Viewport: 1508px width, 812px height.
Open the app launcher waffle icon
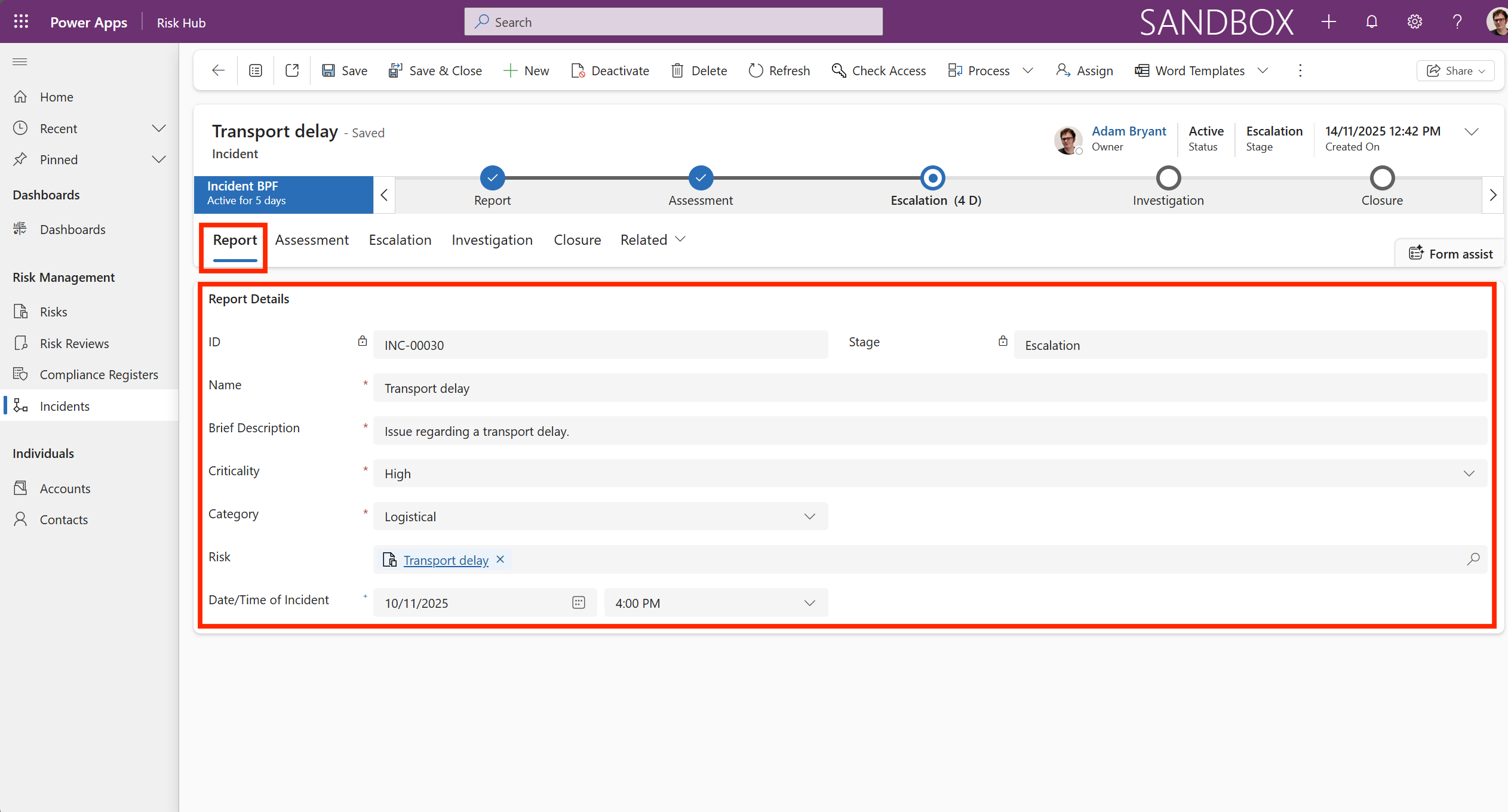click(x=21, y=22)
